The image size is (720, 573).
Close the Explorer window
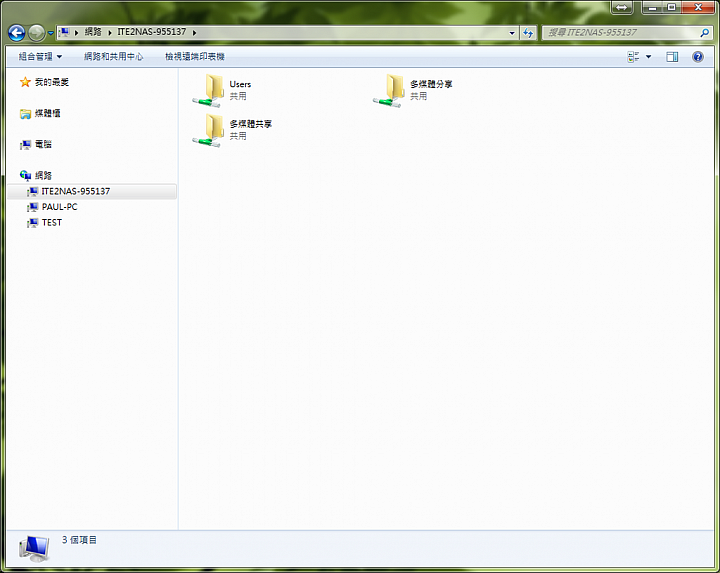coord(698,7)
